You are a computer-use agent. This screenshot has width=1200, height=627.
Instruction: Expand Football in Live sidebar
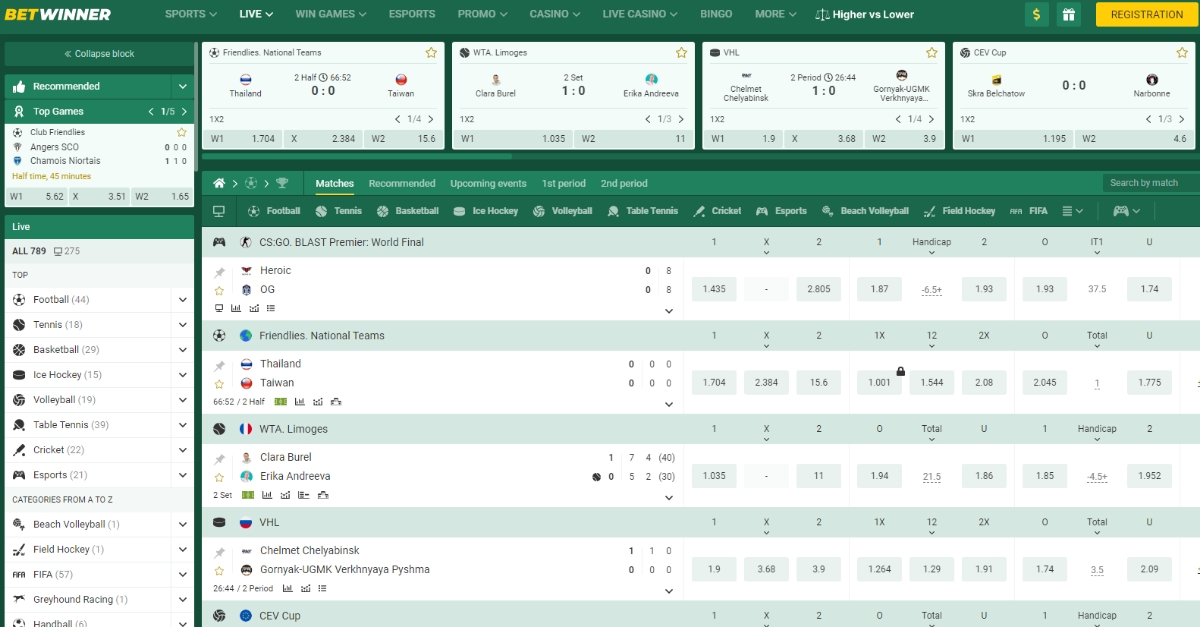tap(183, 299)
